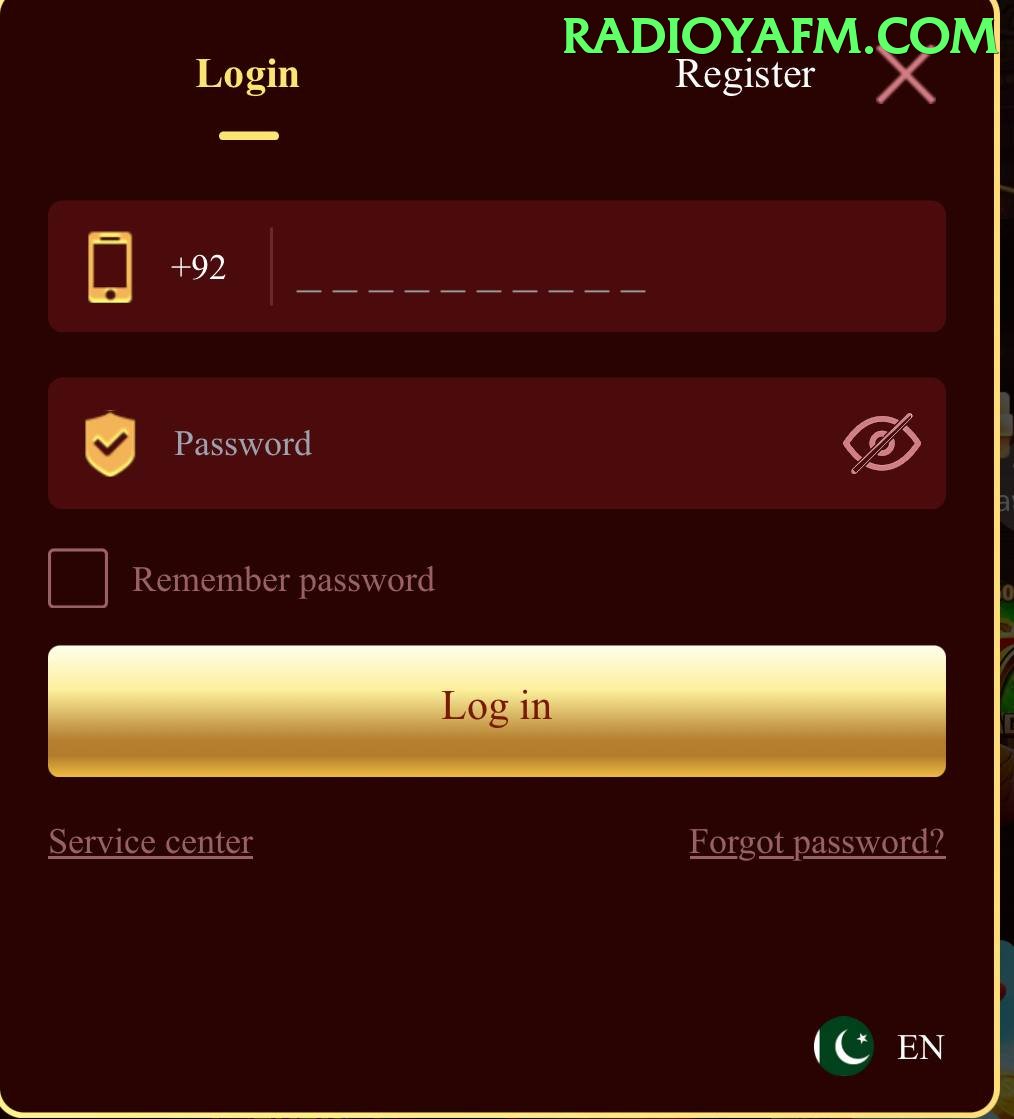This screenshot has height=1119, width=1014.
Task: Click the RADIOYAFM.COM green watermark
Action: pyautogui.click(x=780, y=36)
